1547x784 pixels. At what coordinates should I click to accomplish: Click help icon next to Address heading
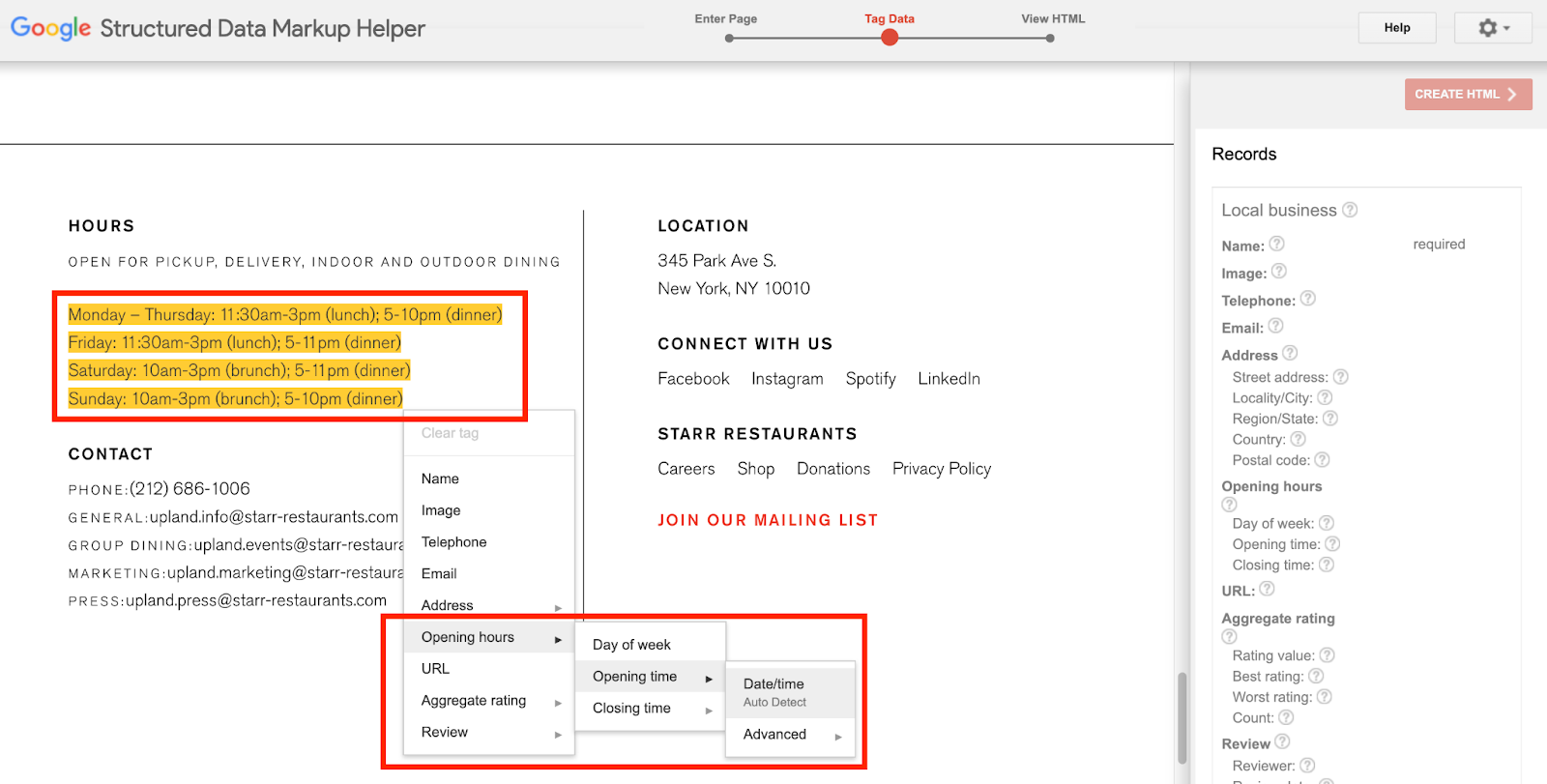[x=1290, y=353]
